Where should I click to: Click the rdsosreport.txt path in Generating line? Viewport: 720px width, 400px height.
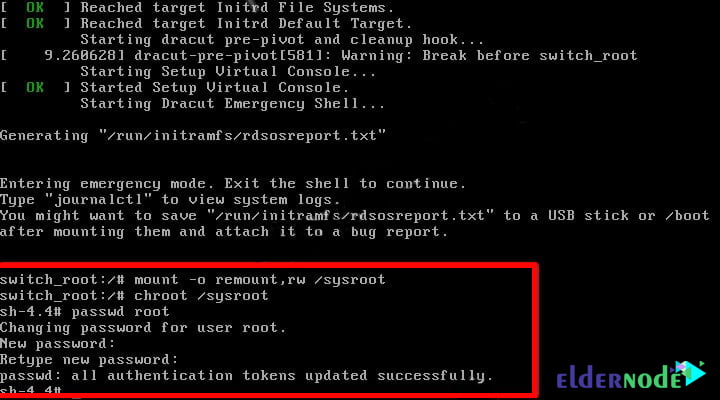242,135
